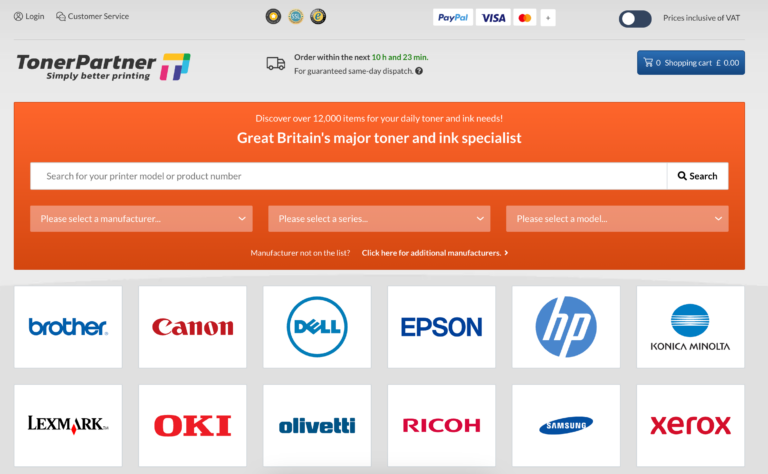Image resolution: width=768 pixels, height=474 pixels.
Task: Click 'For guaranteed same-day dispatch.' text
Action: (x=354, y=71)
